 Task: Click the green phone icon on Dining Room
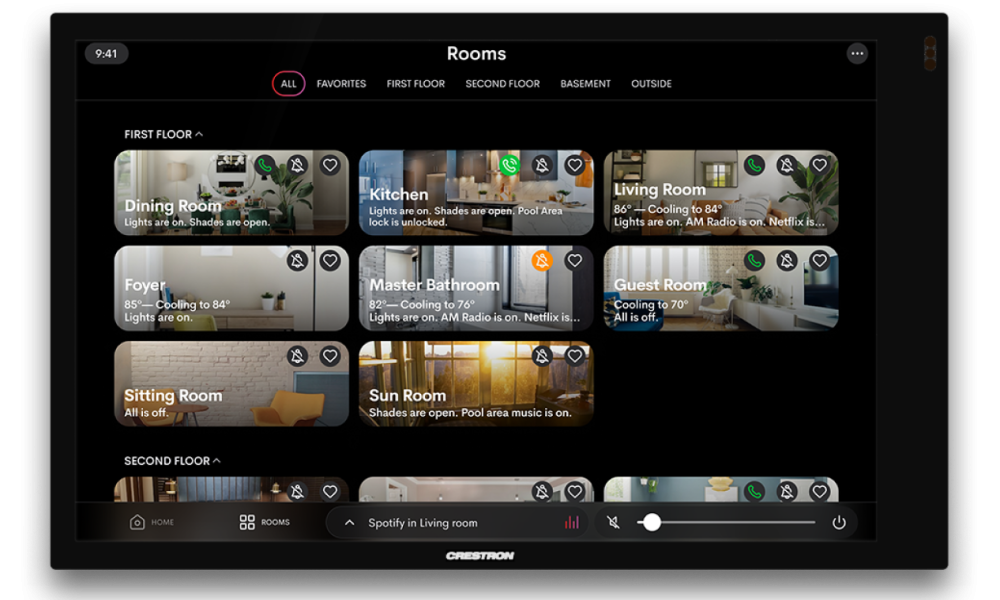click(x=265, y=165)
